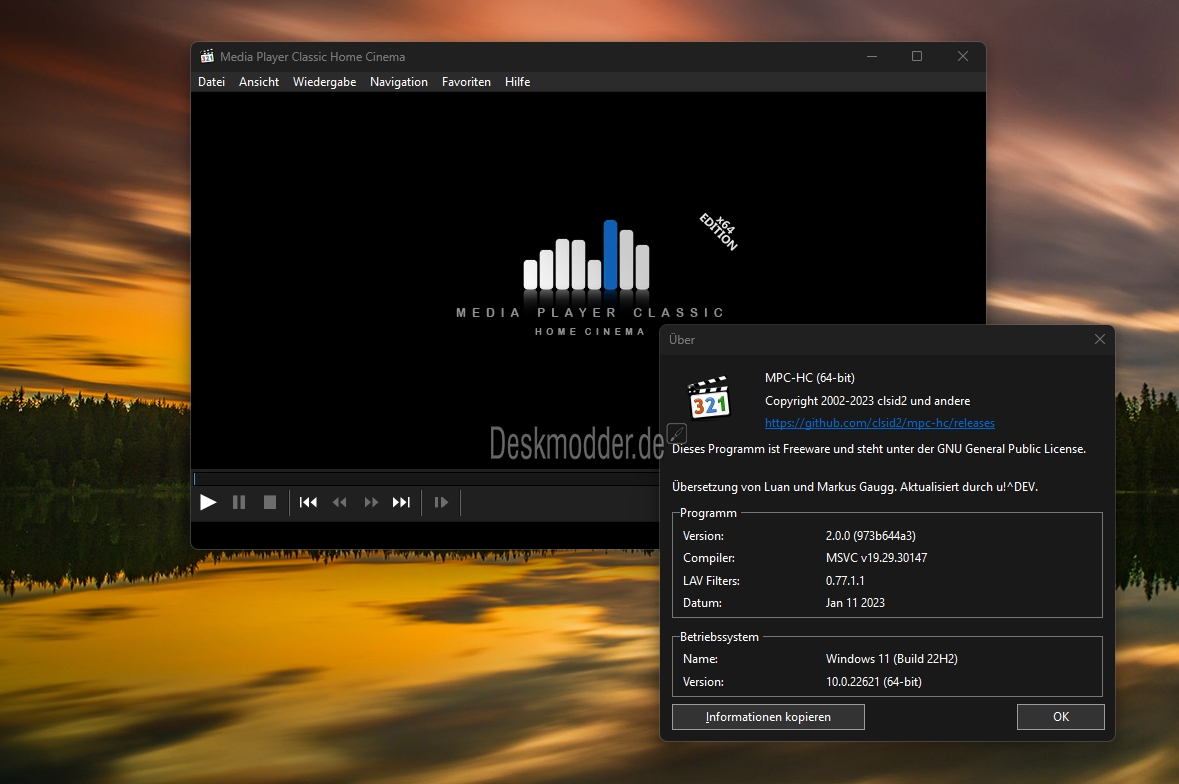The width and height of the screenshot is (1179, 784).
Task: Click the small pencil edit icon
Action: coord(677,433)
